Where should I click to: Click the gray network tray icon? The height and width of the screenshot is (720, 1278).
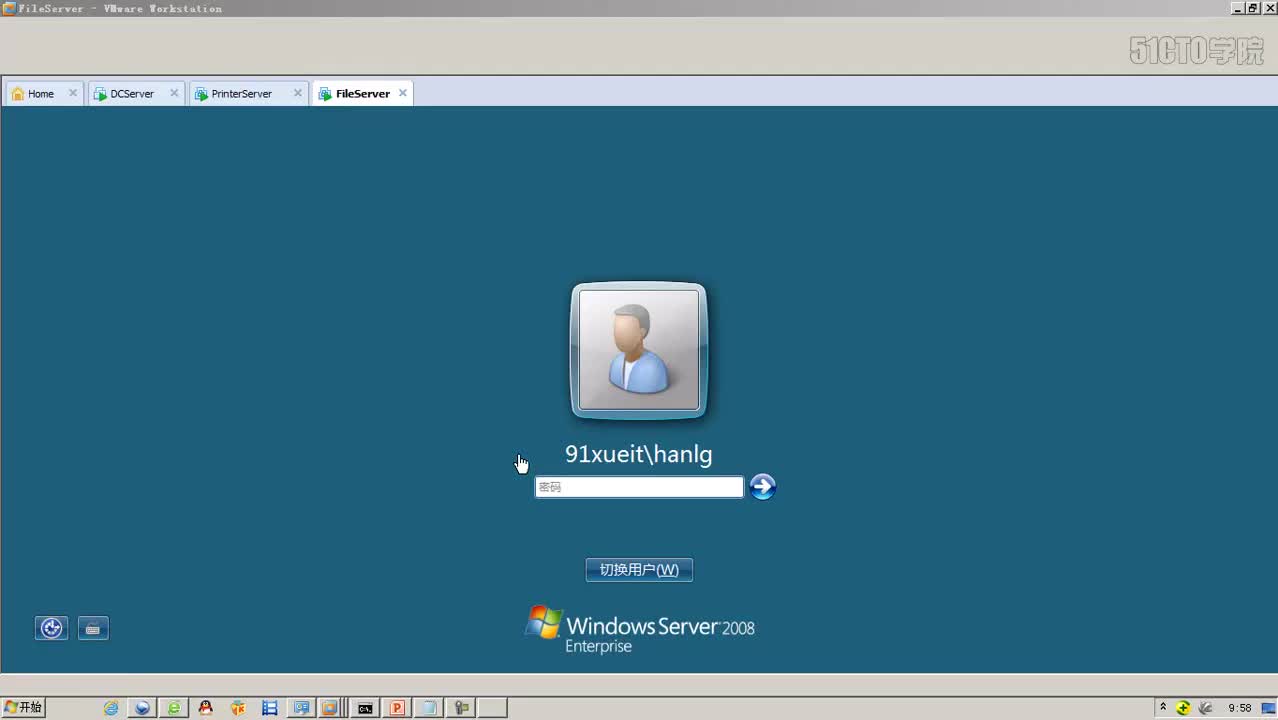pyautogui.click(x=1206, y=708)
